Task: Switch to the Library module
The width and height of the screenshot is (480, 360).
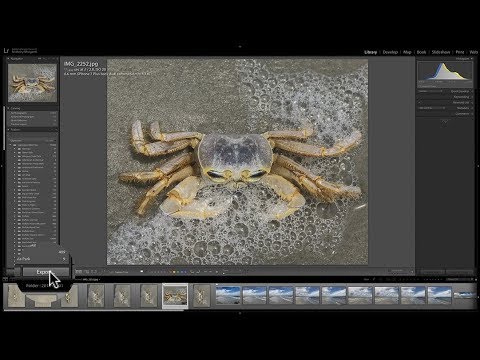Action: (370, 52)
